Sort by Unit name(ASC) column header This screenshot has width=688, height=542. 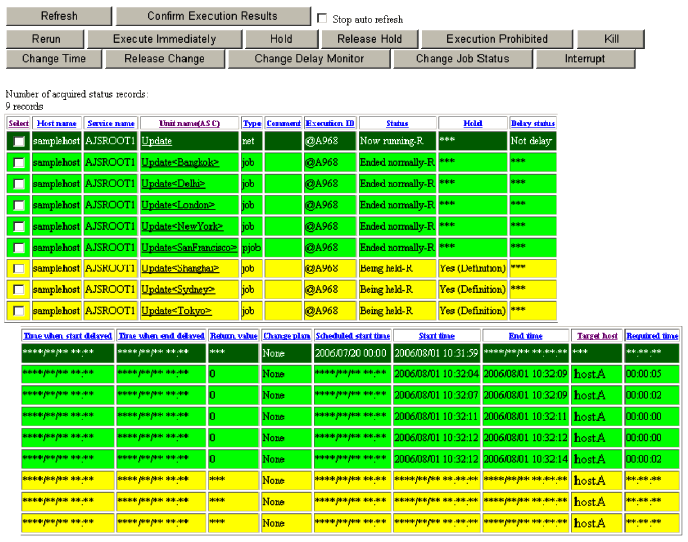pyautogui.click(x=188, y=123)
